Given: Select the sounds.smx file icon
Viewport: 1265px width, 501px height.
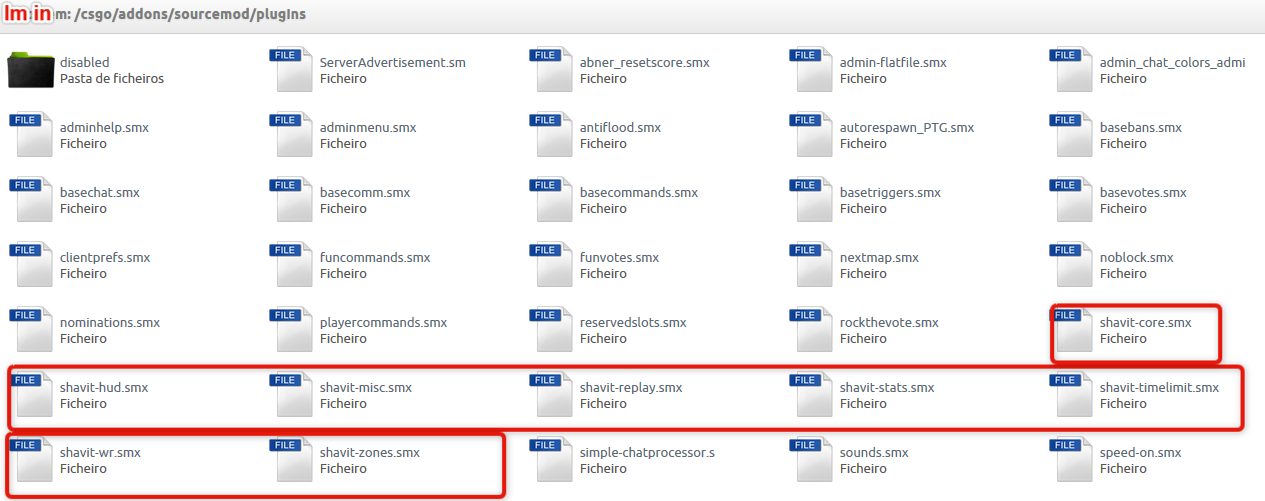Looking at the screenshot, I should pyautogui.click(x=811, y=460).
